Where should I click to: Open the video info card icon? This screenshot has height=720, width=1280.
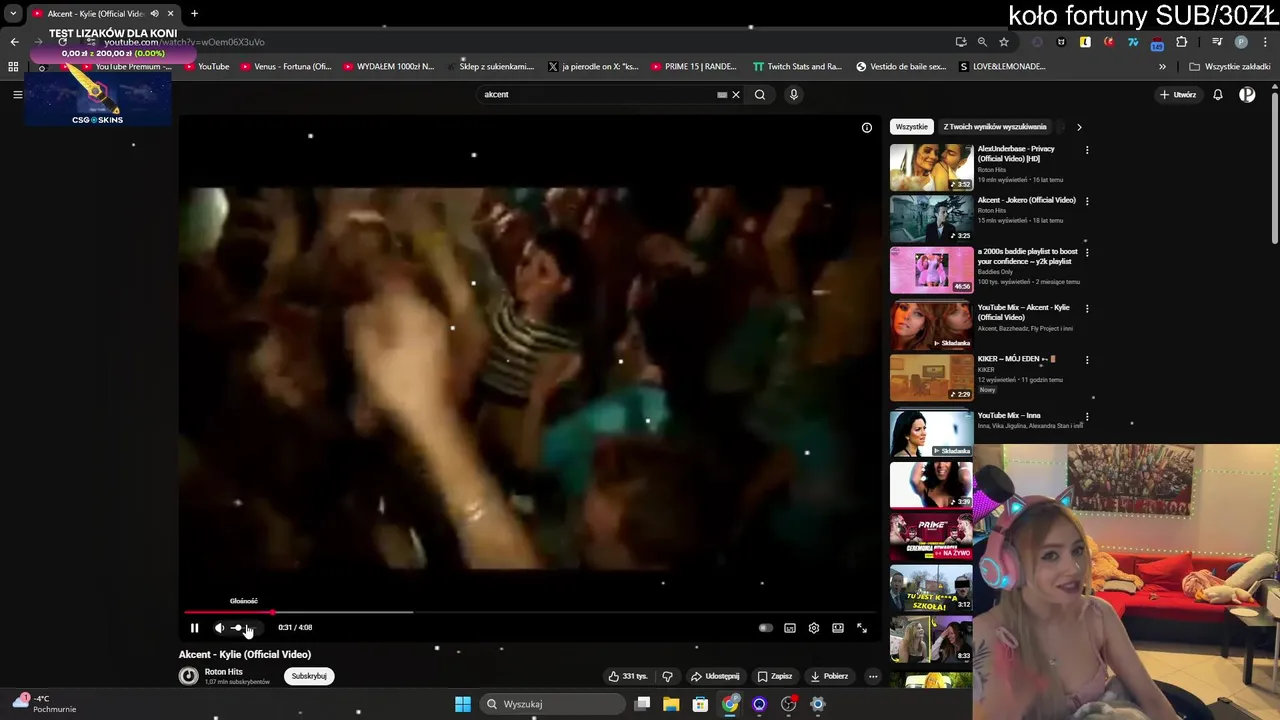[867, 127]
